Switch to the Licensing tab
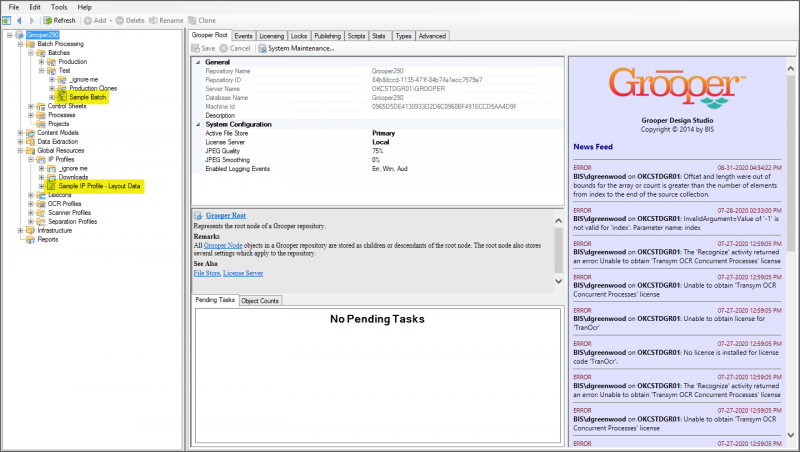 click(x=271, y=36)
